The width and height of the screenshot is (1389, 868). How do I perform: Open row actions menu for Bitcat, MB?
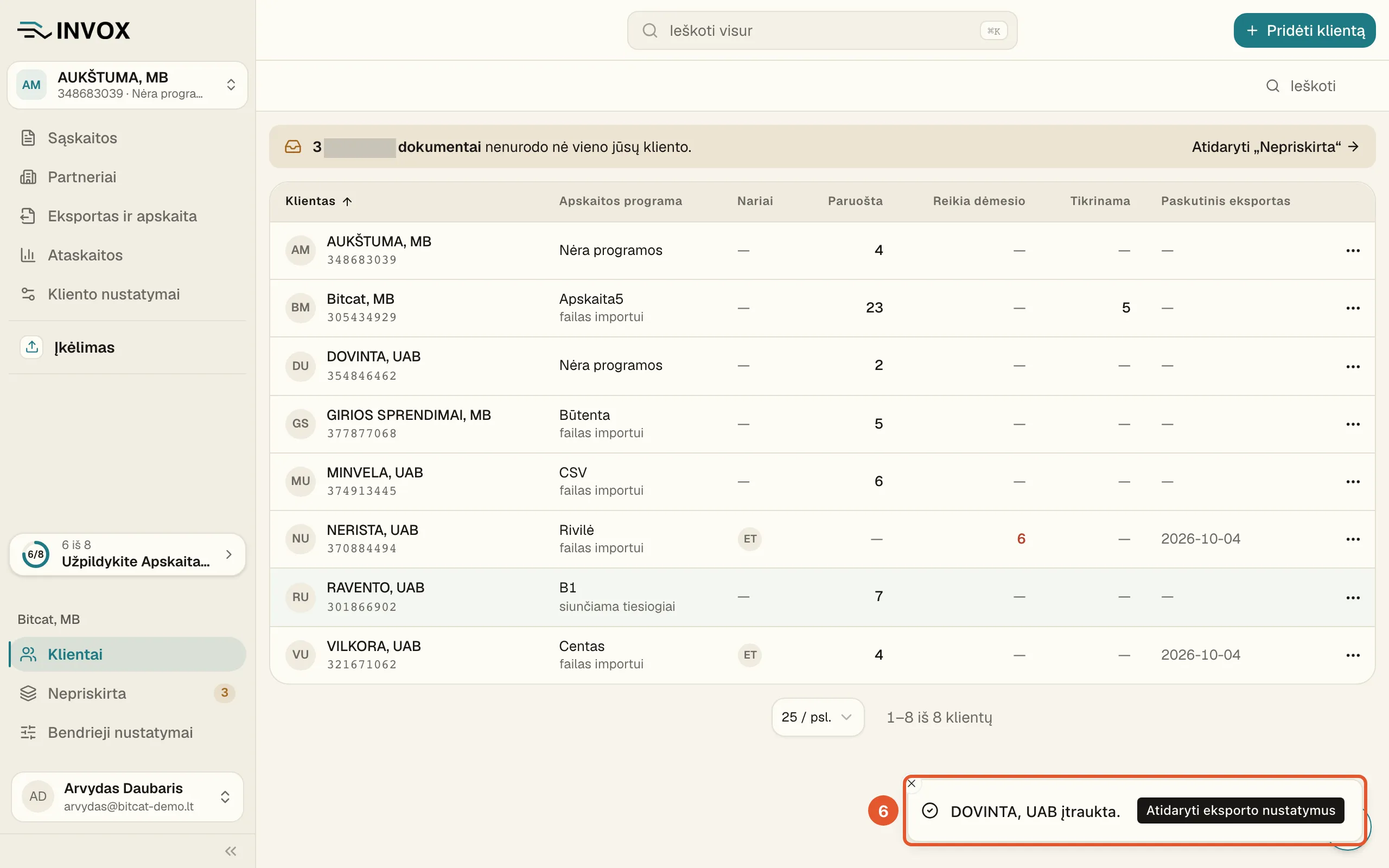[1353, 308]
